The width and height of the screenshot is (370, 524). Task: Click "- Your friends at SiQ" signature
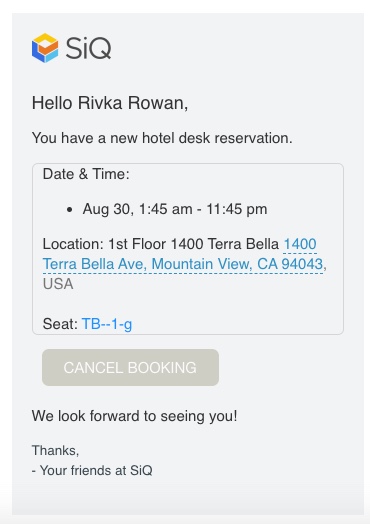(92, 471)
